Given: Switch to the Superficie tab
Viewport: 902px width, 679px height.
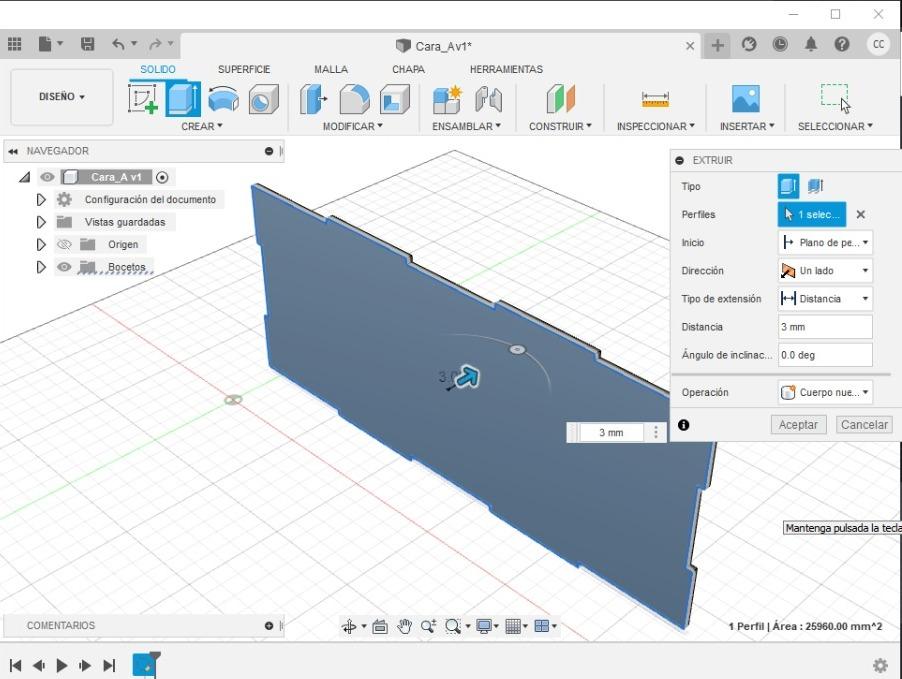Looking at the screenshot, I should coord(244,69).
